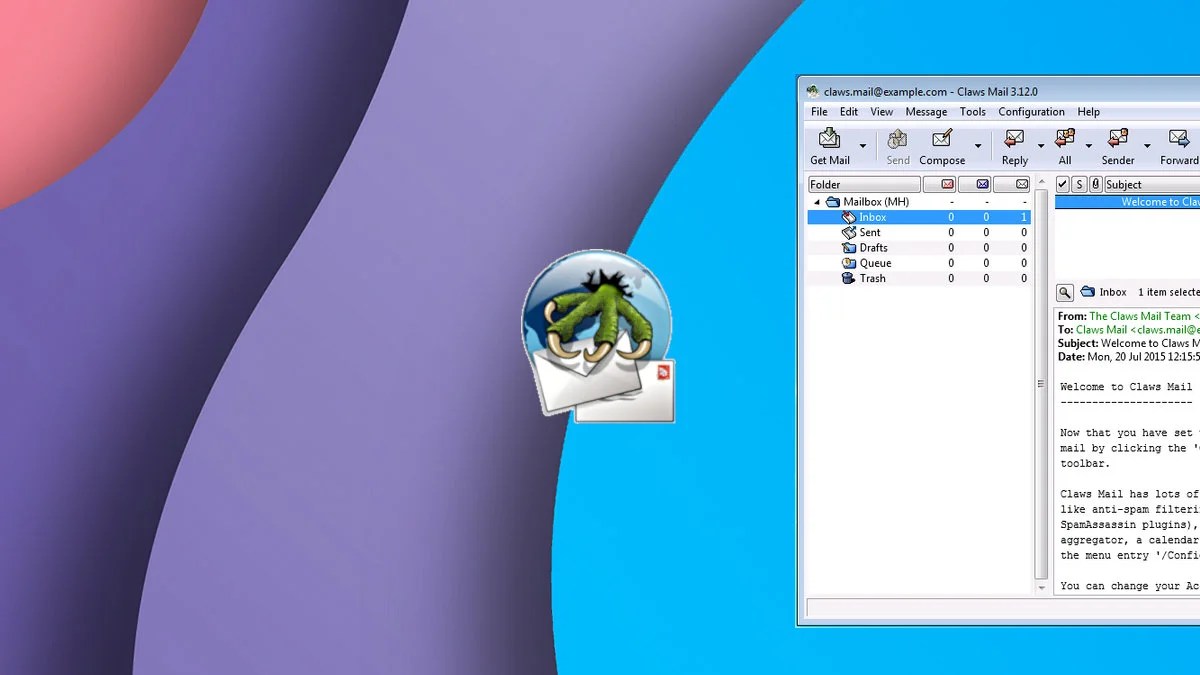Open the reply All dropdown arrow
Viewport: 1200px width, 675px height.
(1089, 146)
